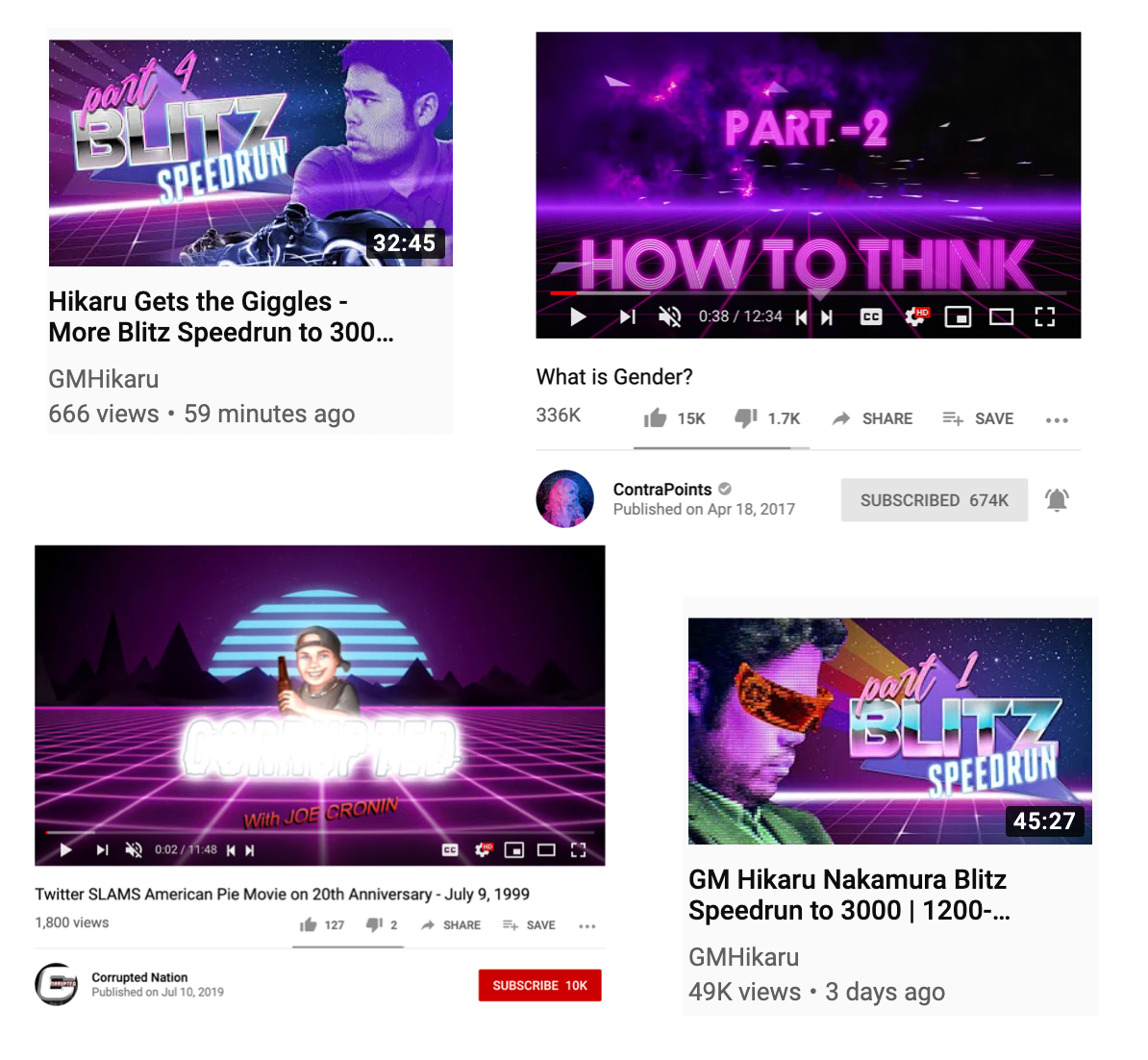Screen dimensions: 1148x1060
Task: Save What is Gender to a playlist
Action: pos(978,418)
